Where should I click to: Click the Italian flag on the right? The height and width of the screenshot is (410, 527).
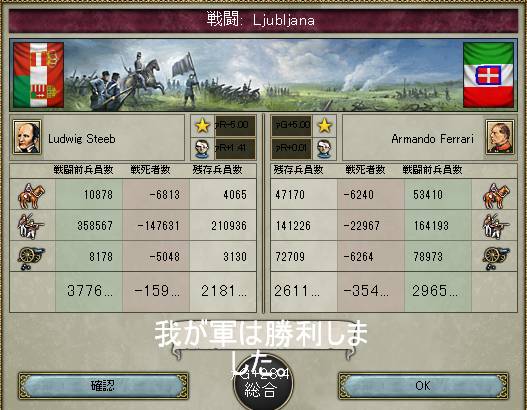(x=488, y=75)
